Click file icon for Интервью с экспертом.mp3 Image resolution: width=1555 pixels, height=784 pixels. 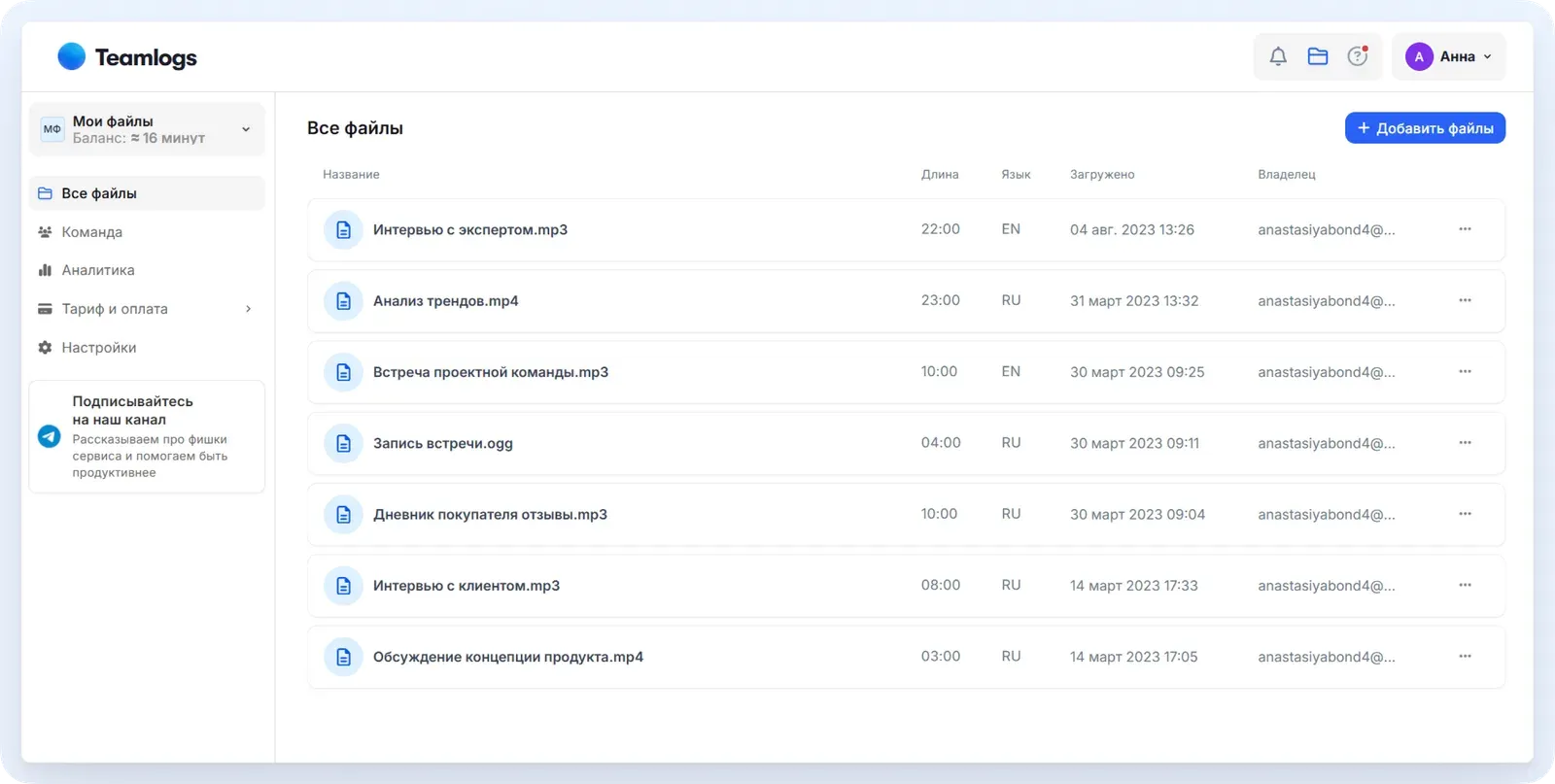343,230
